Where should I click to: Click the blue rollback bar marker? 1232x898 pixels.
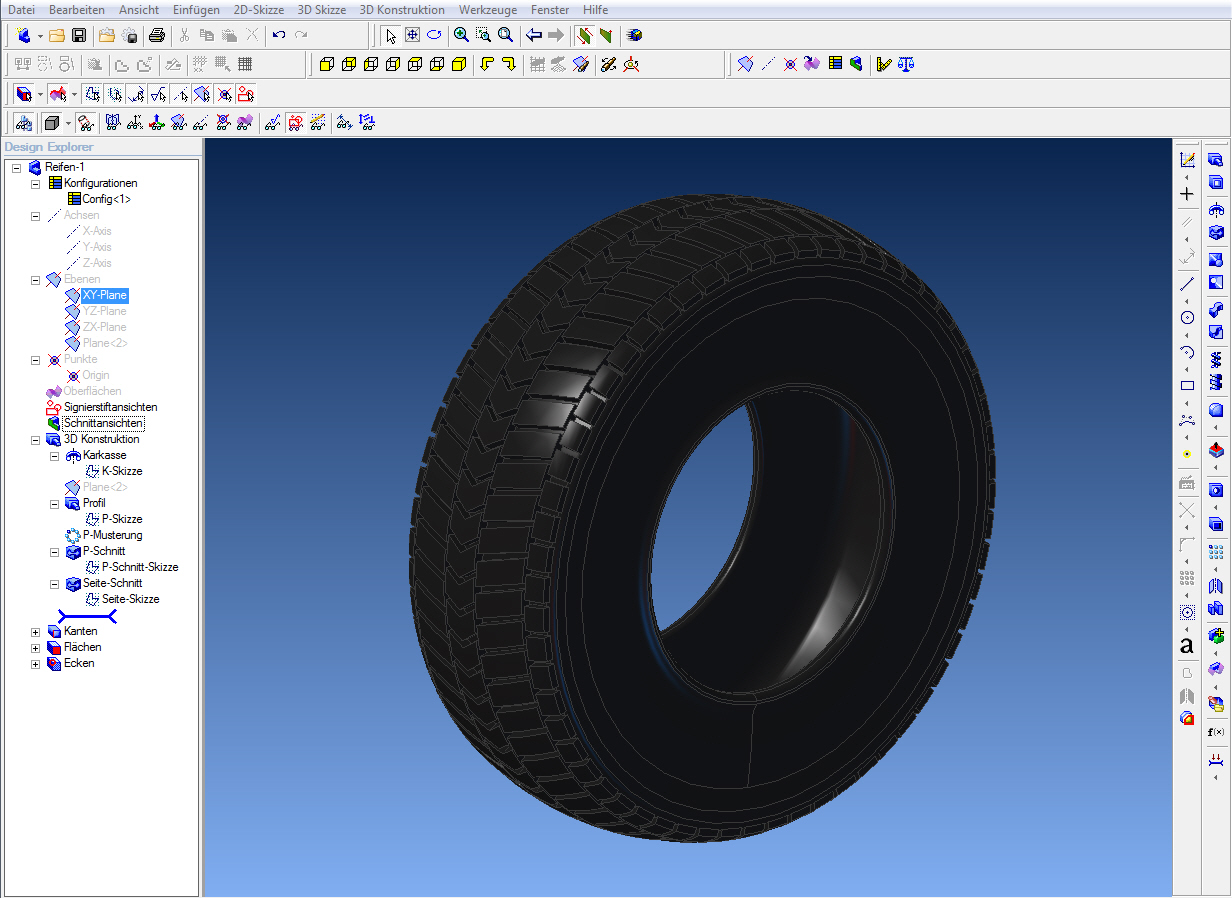(87, 616)
